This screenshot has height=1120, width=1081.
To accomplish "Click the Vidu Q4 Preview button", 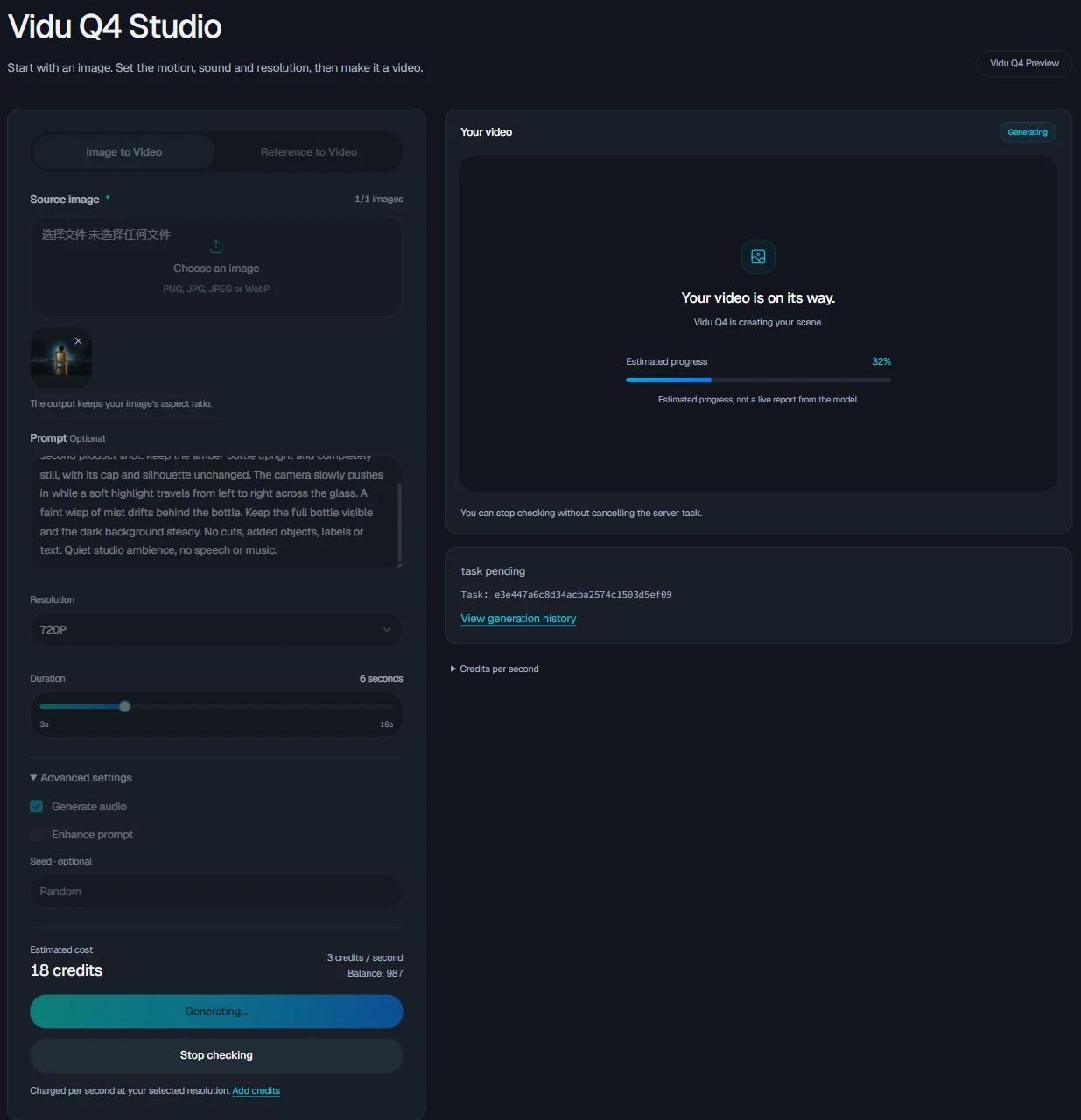I will pos(1024,63).
